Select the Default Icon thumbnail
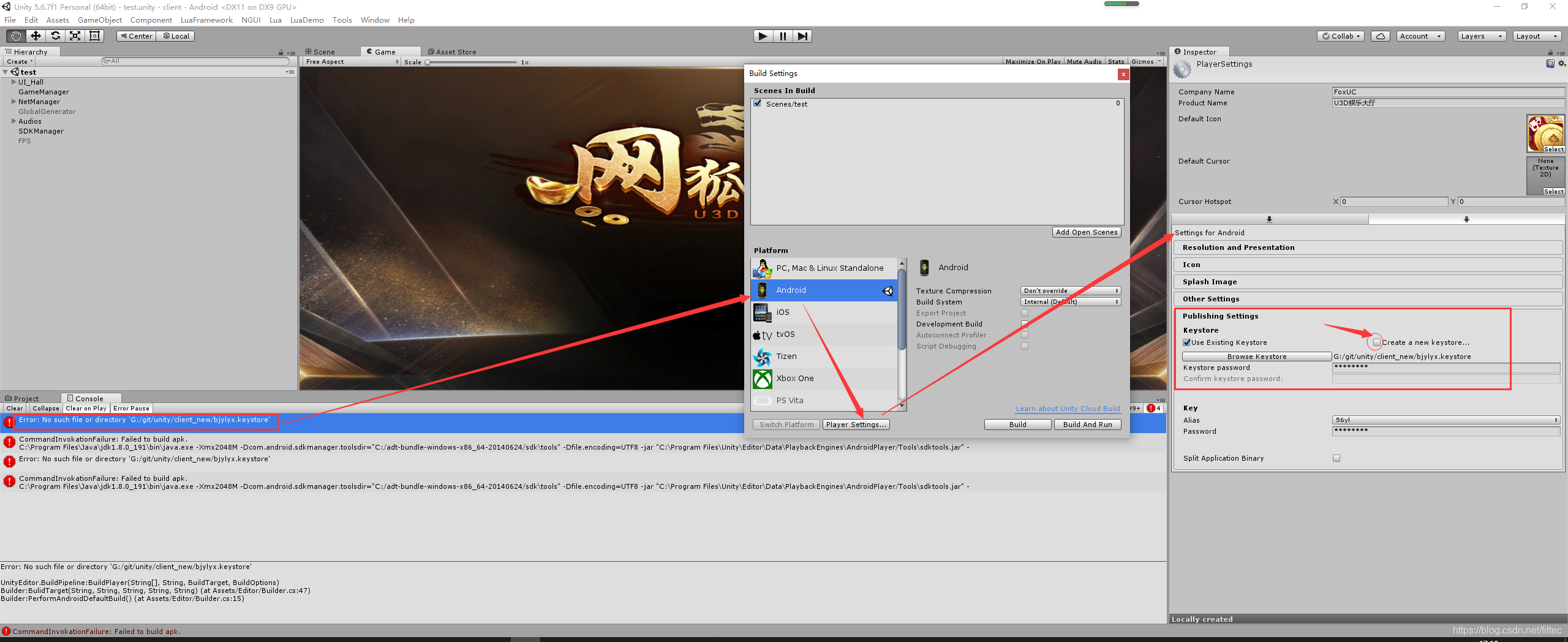 pyautogui.click(x=1545, y=134)
